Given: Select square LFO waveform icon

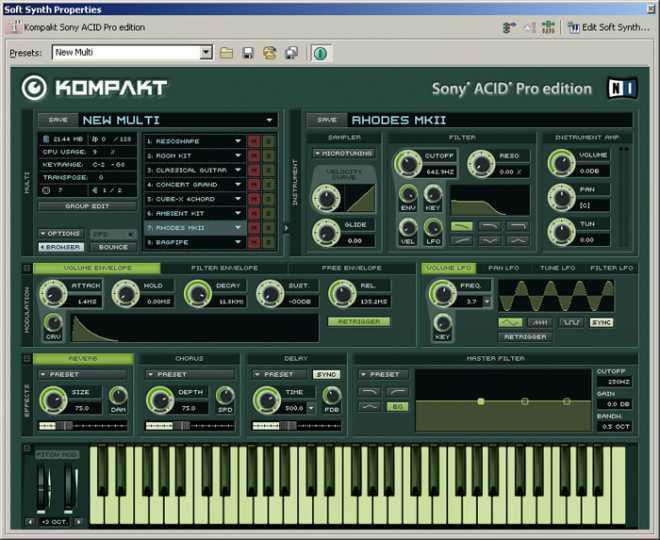Looking at the screenshot, I should 571,323.
